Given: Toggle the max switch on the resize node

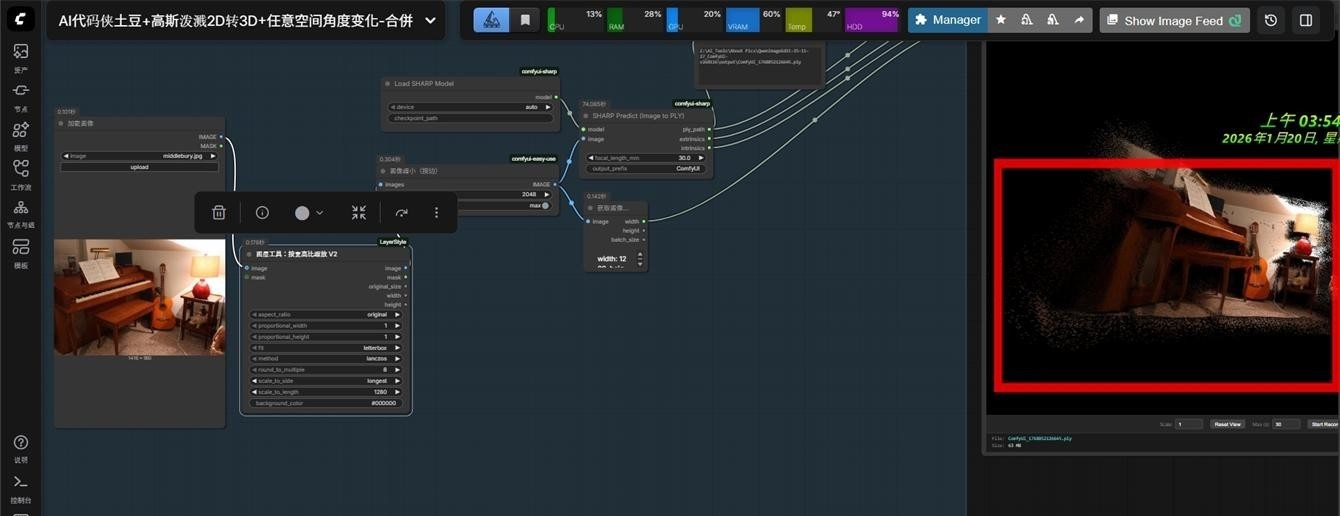Looking at the screenshot, I should 545,206.
